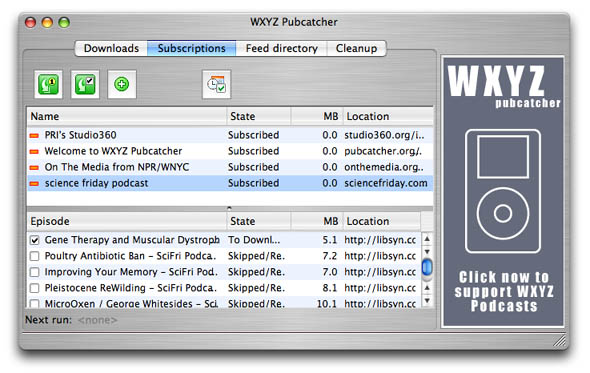The width and height of the screenshot is (590, 373).
Task: Click the bottommost scroll-down arrow of the episode list
Action: [427, 301]
